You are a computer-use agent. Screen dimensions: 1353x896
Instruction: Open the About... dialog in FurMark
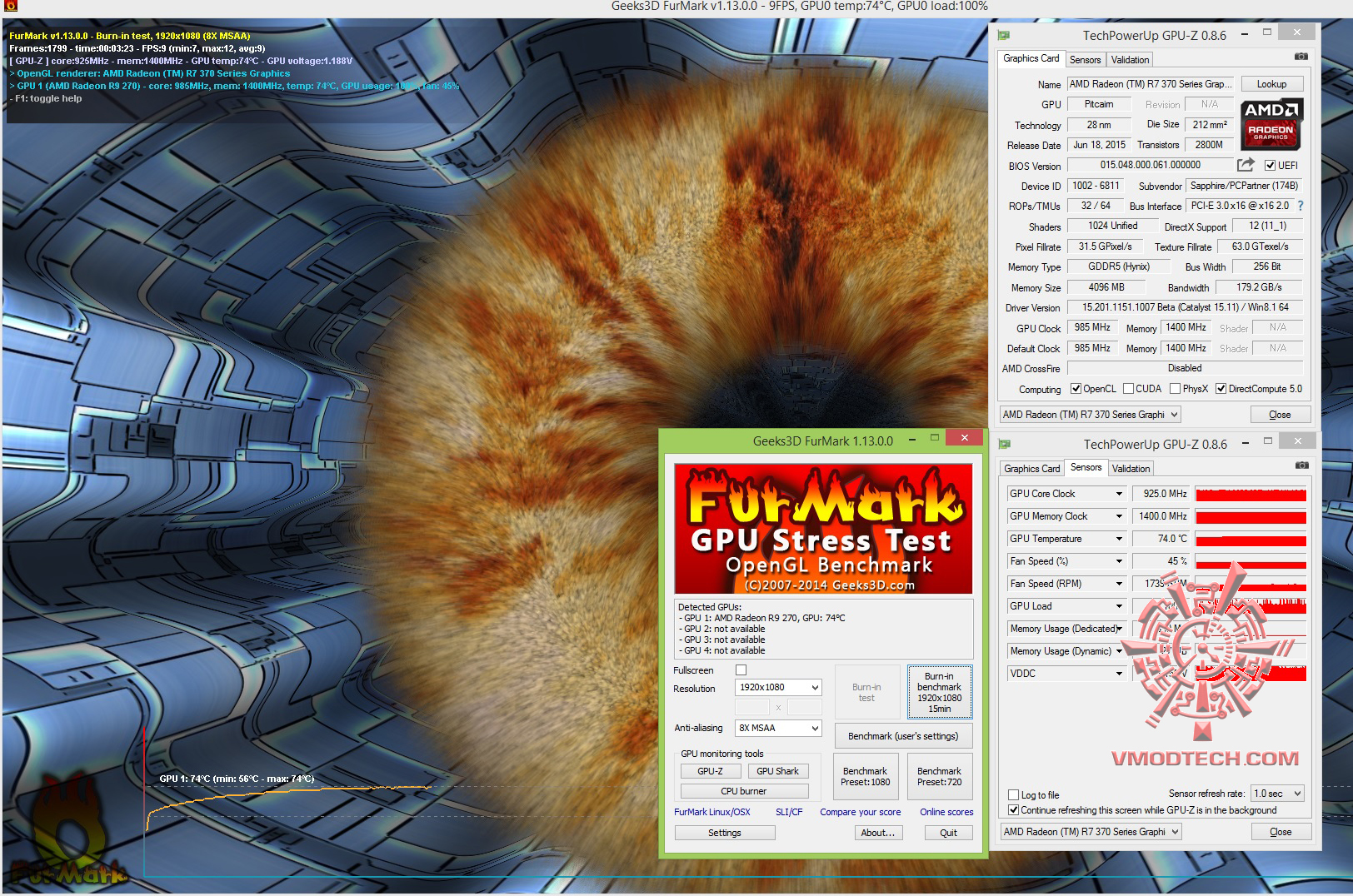878,833
